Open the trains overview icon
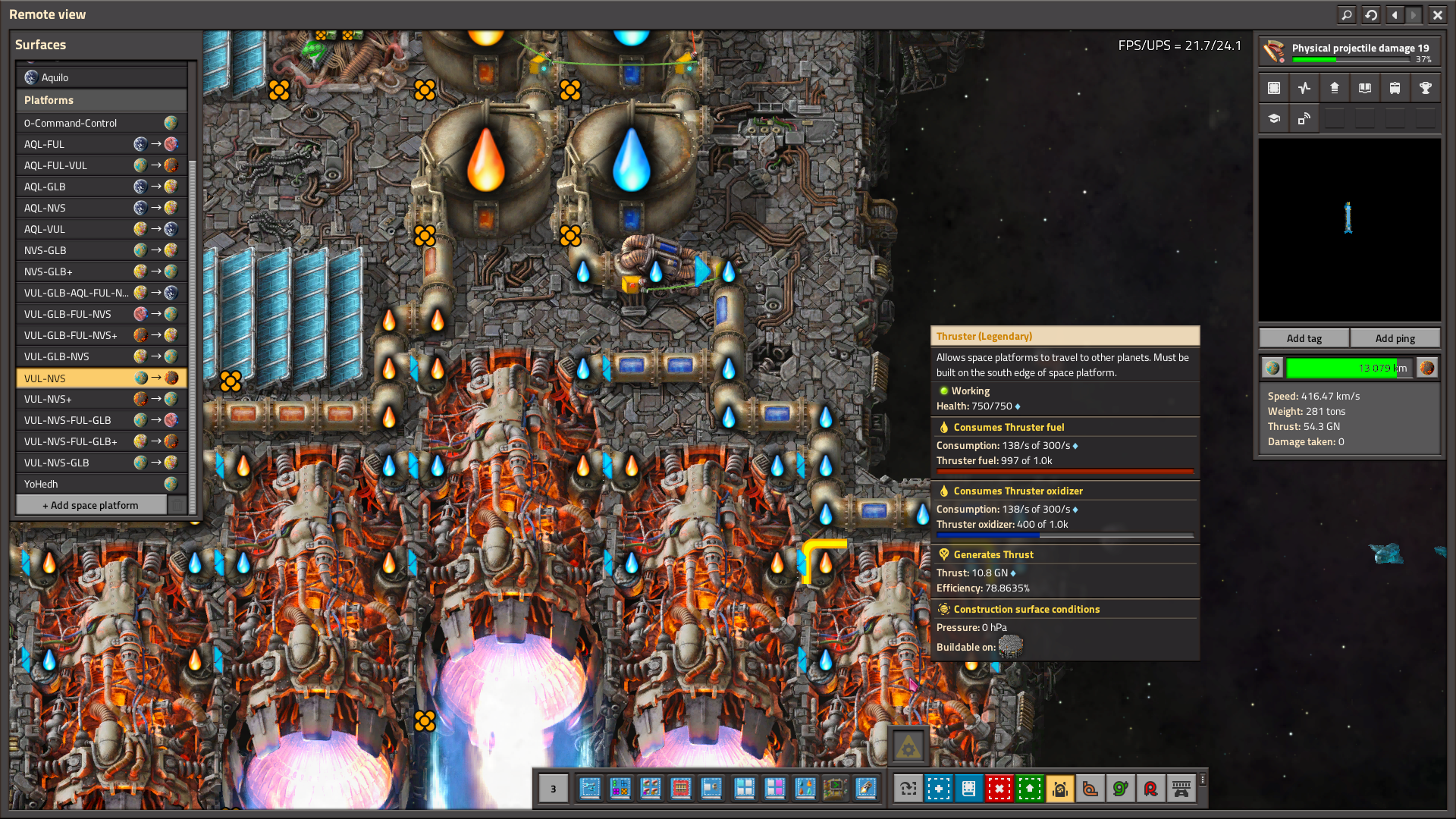 click(1395, 88)
